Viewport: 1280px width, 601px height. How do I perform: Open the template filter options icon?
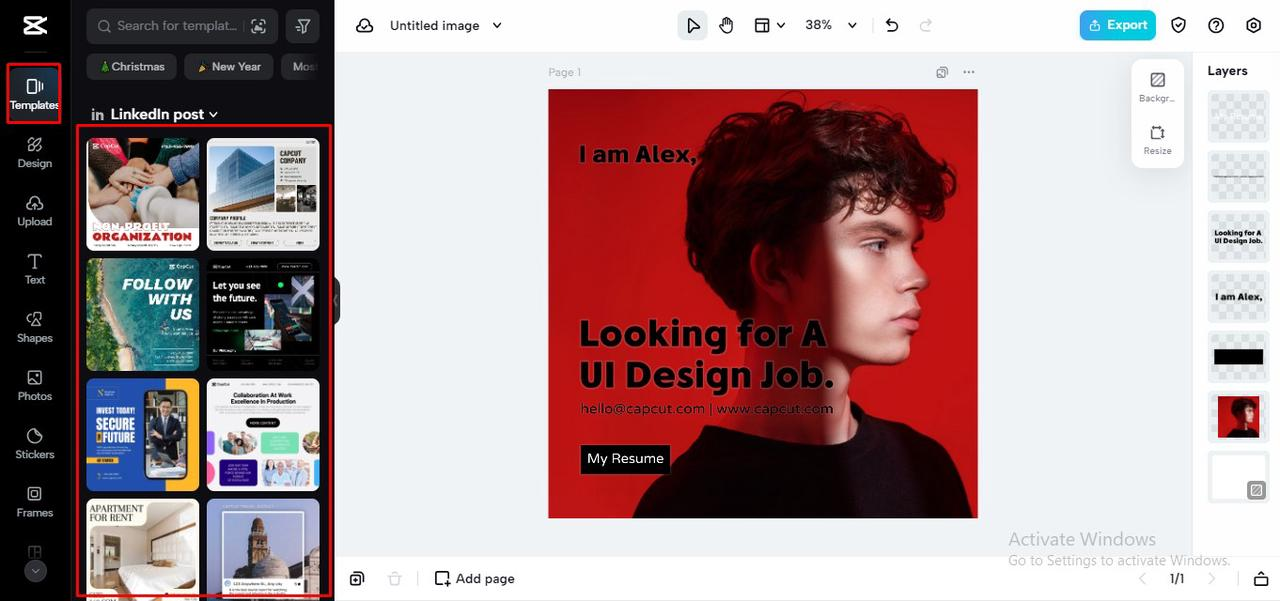(x=303, y=26)
